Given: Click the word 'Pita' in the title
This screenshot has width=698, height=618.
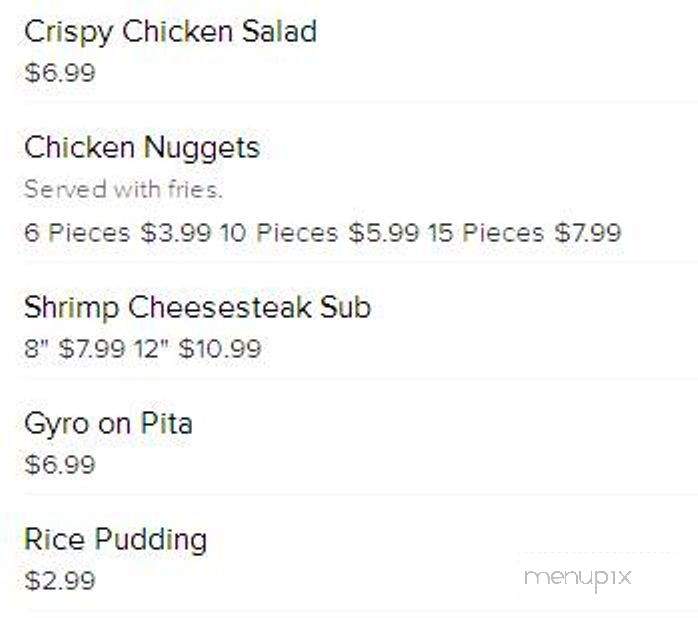Looking at the screenshot, I should click(x=167, y=423).
